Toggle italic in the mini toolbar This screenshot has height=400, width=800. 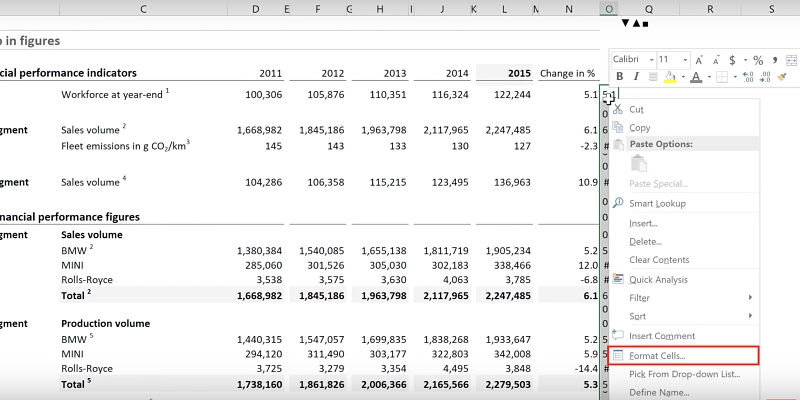[x=635, y=77]
